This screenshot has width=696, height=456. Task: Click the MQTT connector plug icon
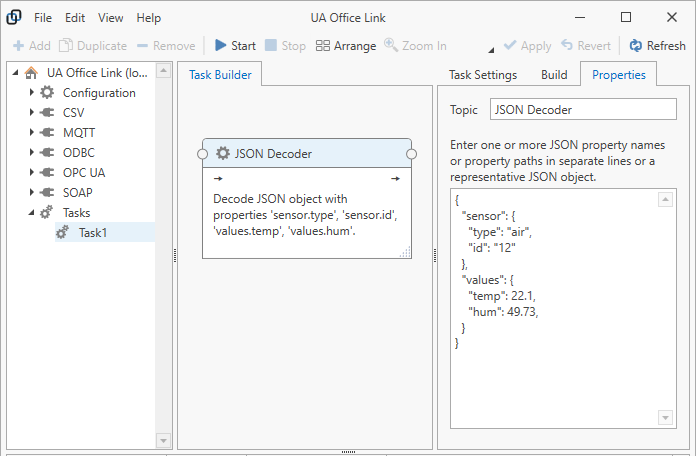[x=47, y=133]
